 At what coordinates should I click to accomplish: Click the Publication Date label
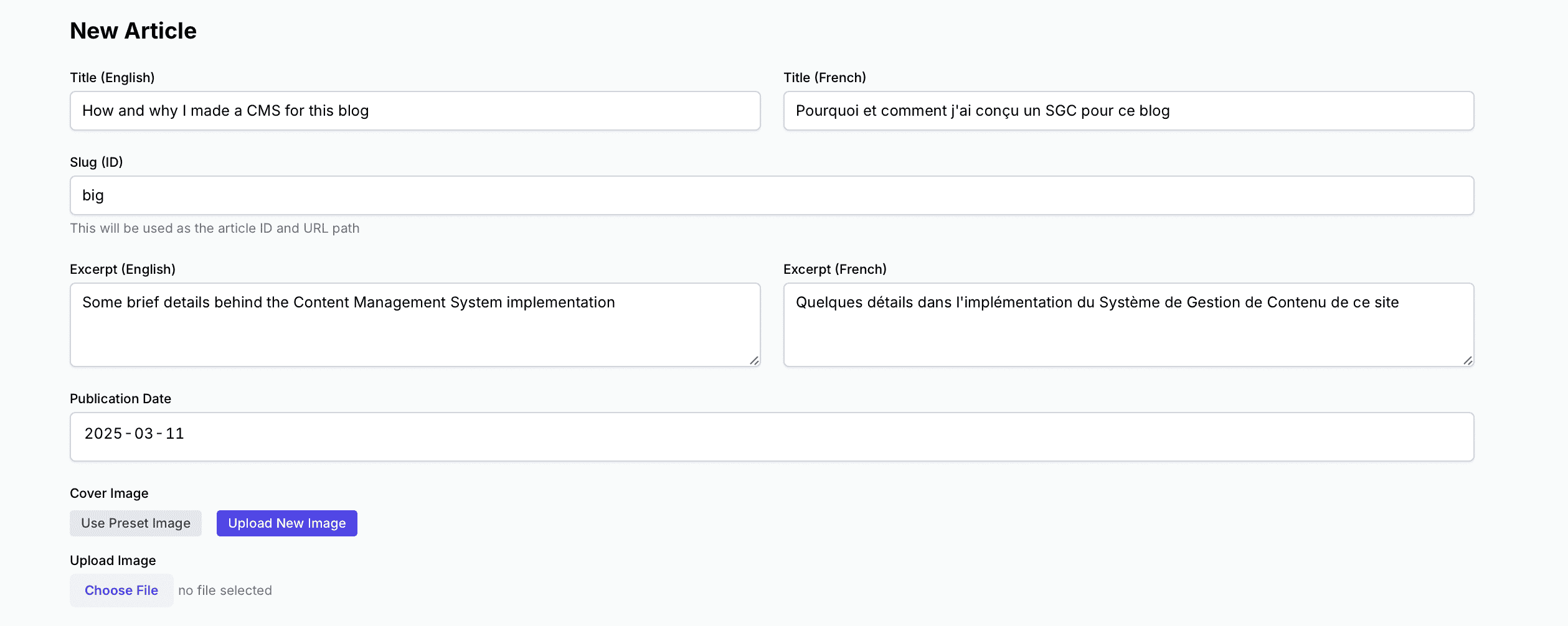click(x=121, y=399)
